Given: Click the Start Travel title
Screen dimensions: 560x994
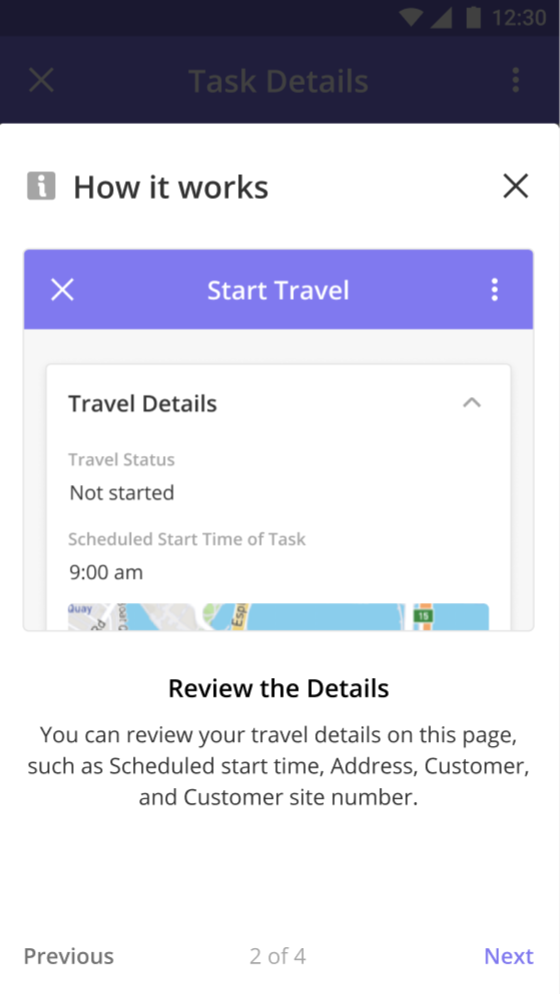Looking at the screenshot, I should 278,290.
